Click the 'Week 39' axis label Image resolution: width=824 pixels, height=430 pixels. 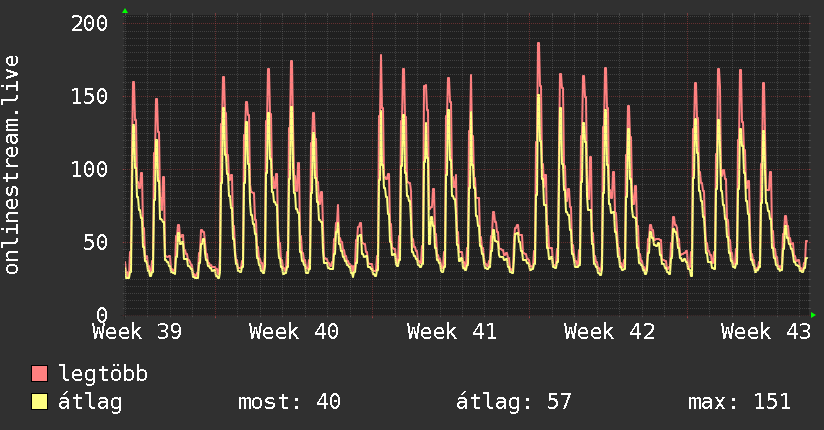pos(137,332)
